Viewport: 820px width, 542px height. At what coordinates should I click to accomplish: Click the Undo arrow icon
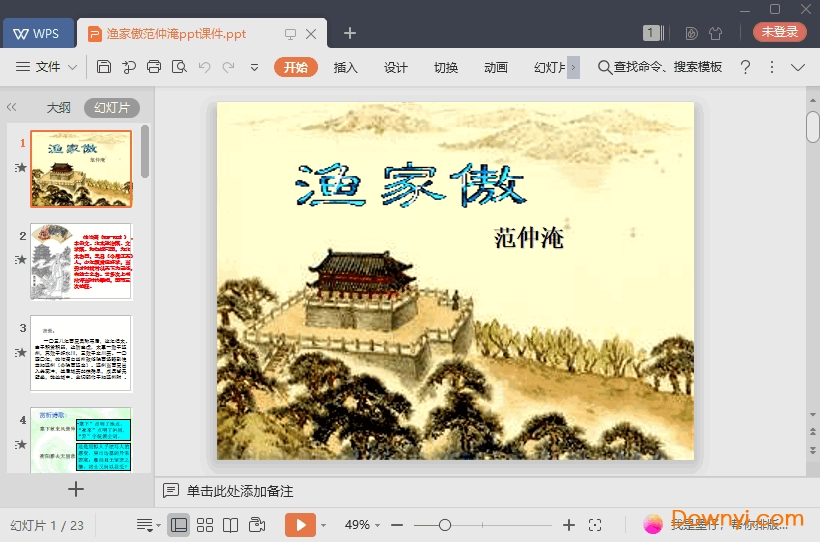tap(204, 67)
